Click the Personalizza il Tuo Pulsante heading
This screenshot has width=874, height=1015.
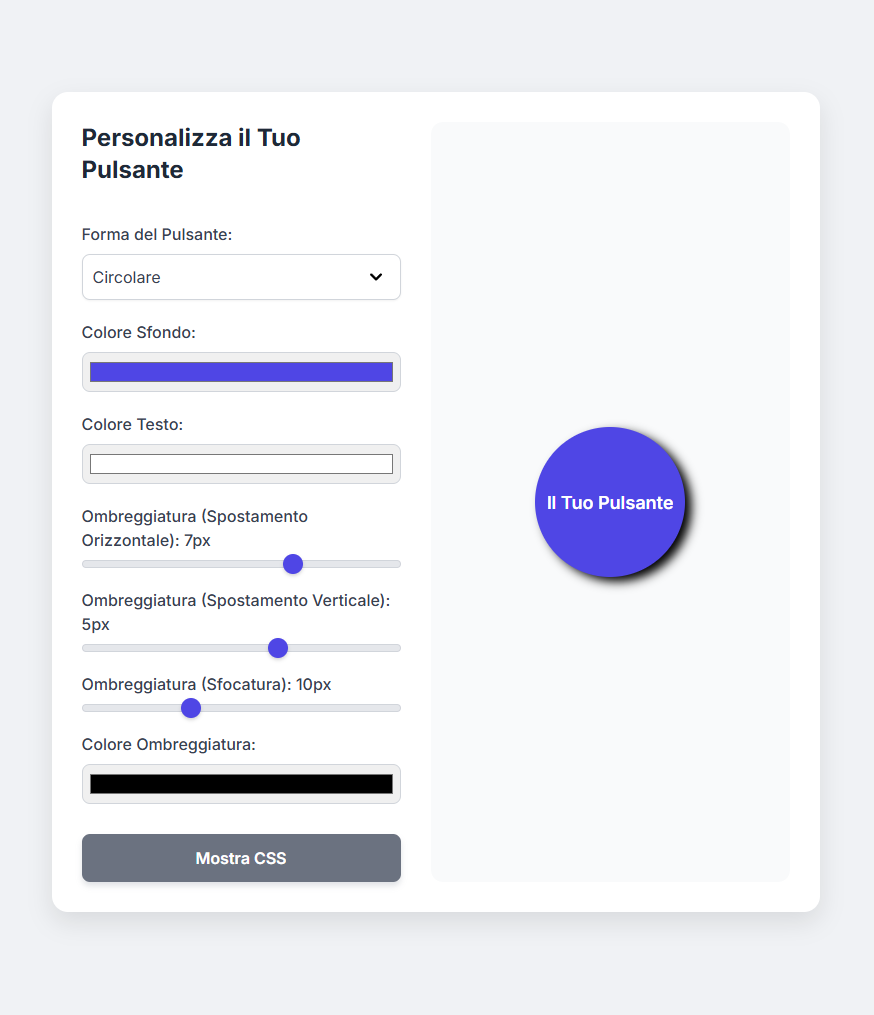point(191,153)
